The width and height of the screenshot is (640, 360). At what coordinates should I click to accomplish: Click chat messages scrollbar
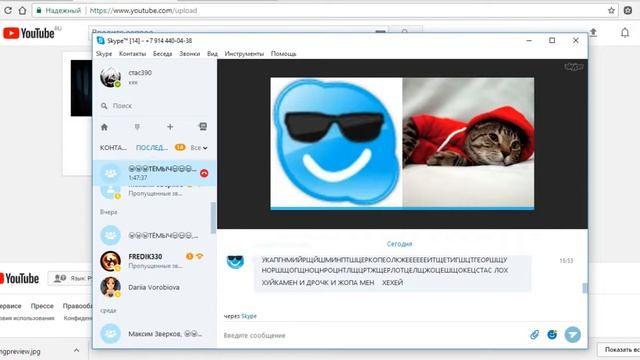coord(585,288)
